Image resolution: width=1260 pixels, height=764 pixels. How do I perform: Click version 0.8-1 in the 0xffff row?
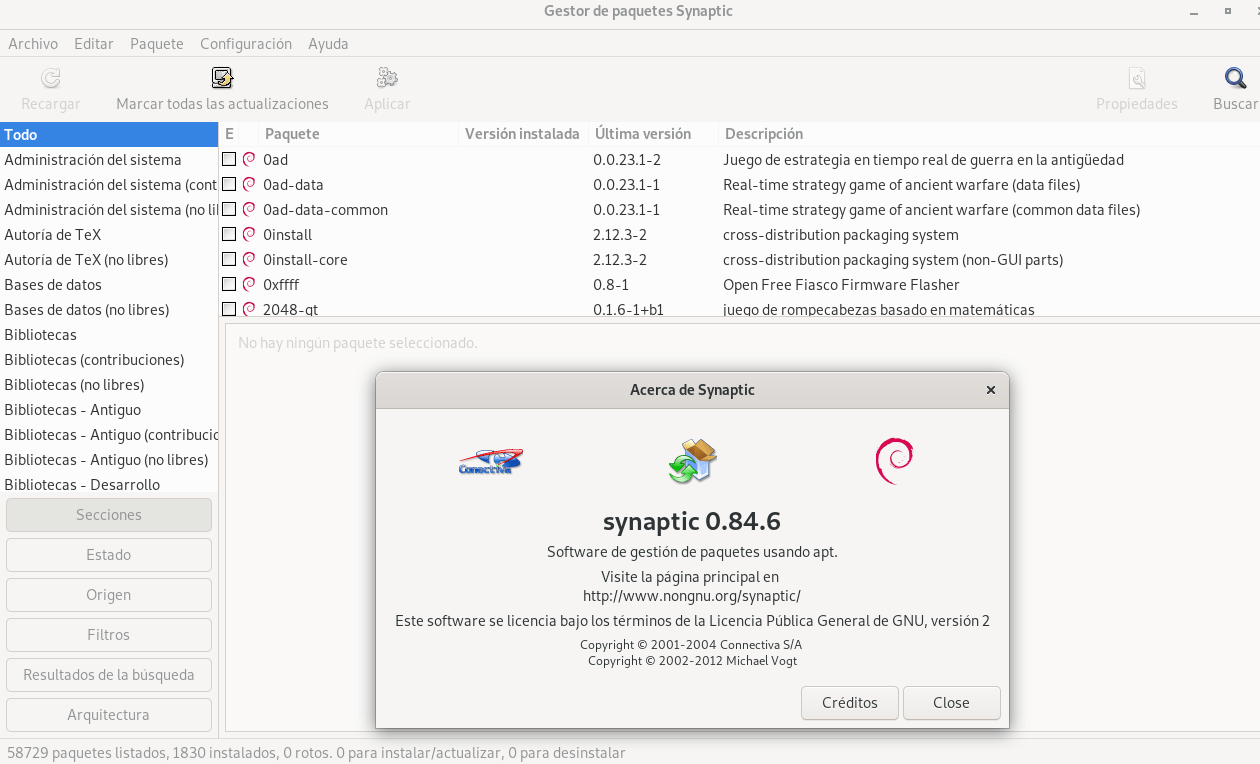coord(611,285)
